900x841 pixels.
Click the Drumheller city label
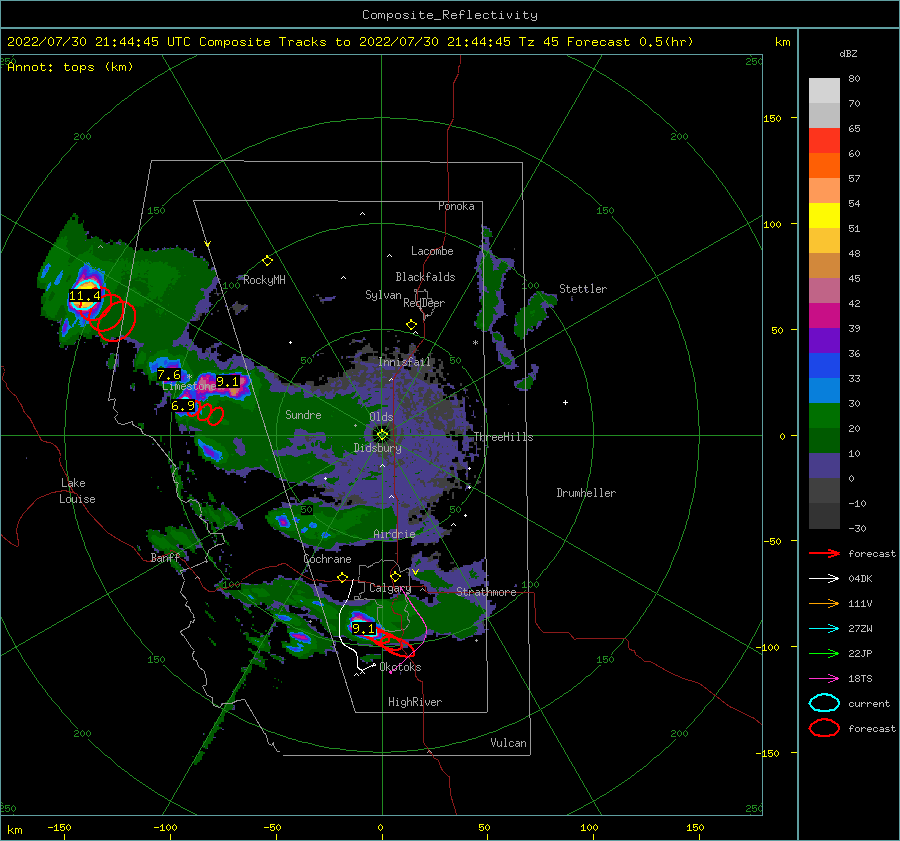tap(586, 493)
